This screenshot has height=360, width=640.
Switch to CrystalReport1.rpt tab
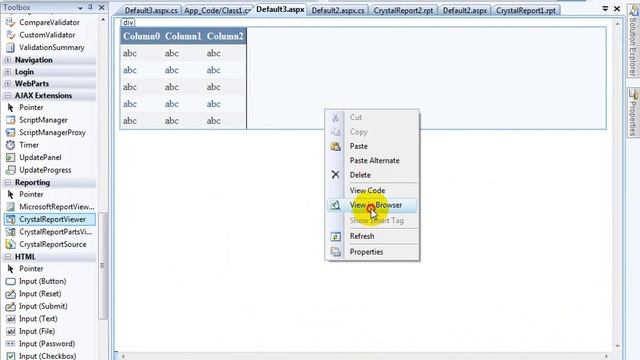point(526,11)
